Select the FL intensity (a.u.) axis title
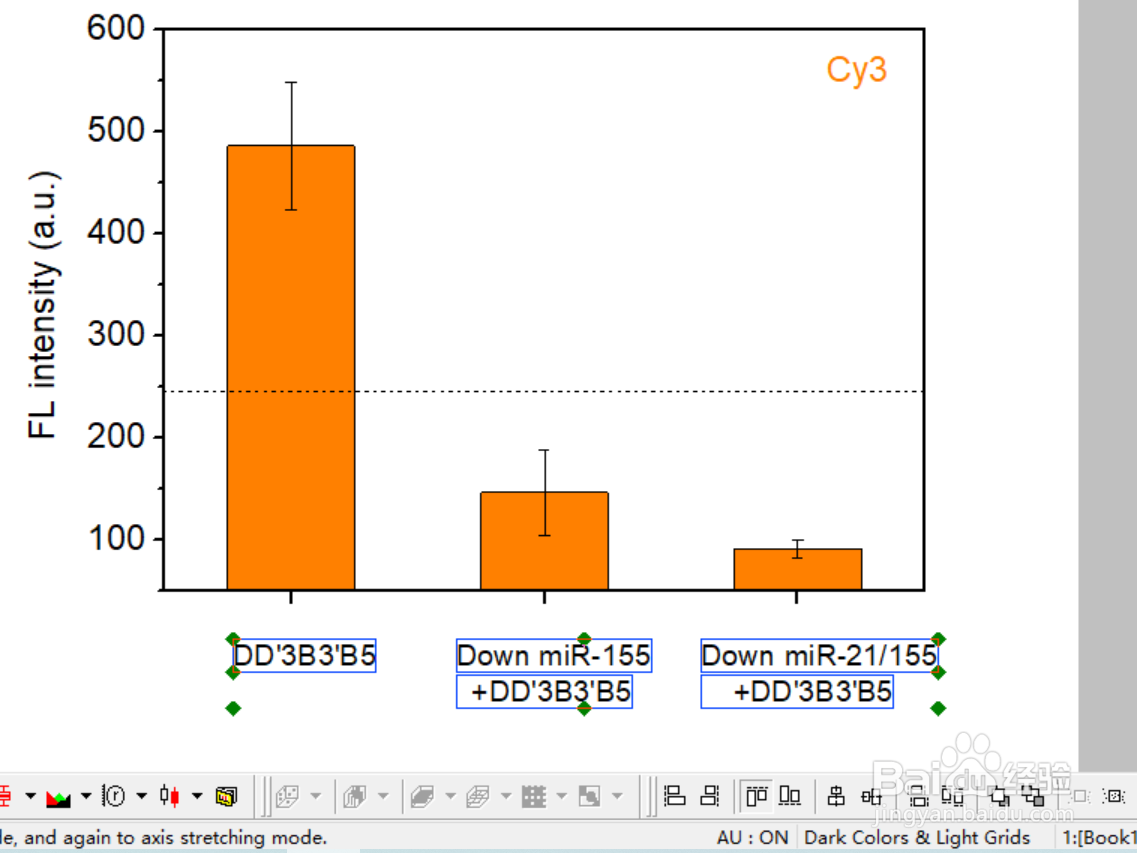 pos(43,305)
